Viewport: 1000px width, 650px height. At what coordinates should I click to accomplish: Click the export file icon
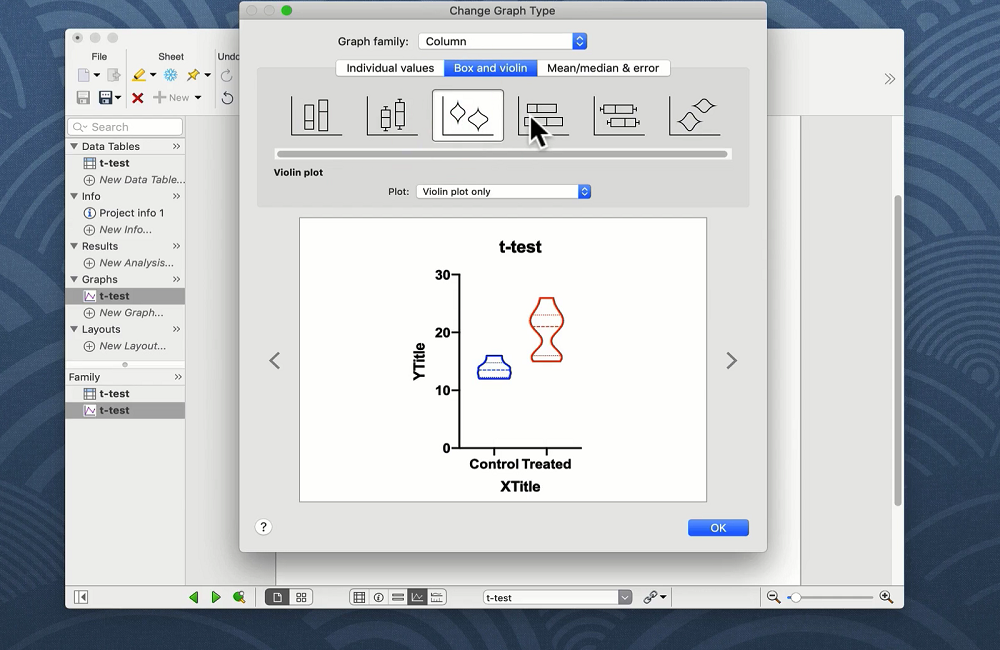(x=114, y=75)
